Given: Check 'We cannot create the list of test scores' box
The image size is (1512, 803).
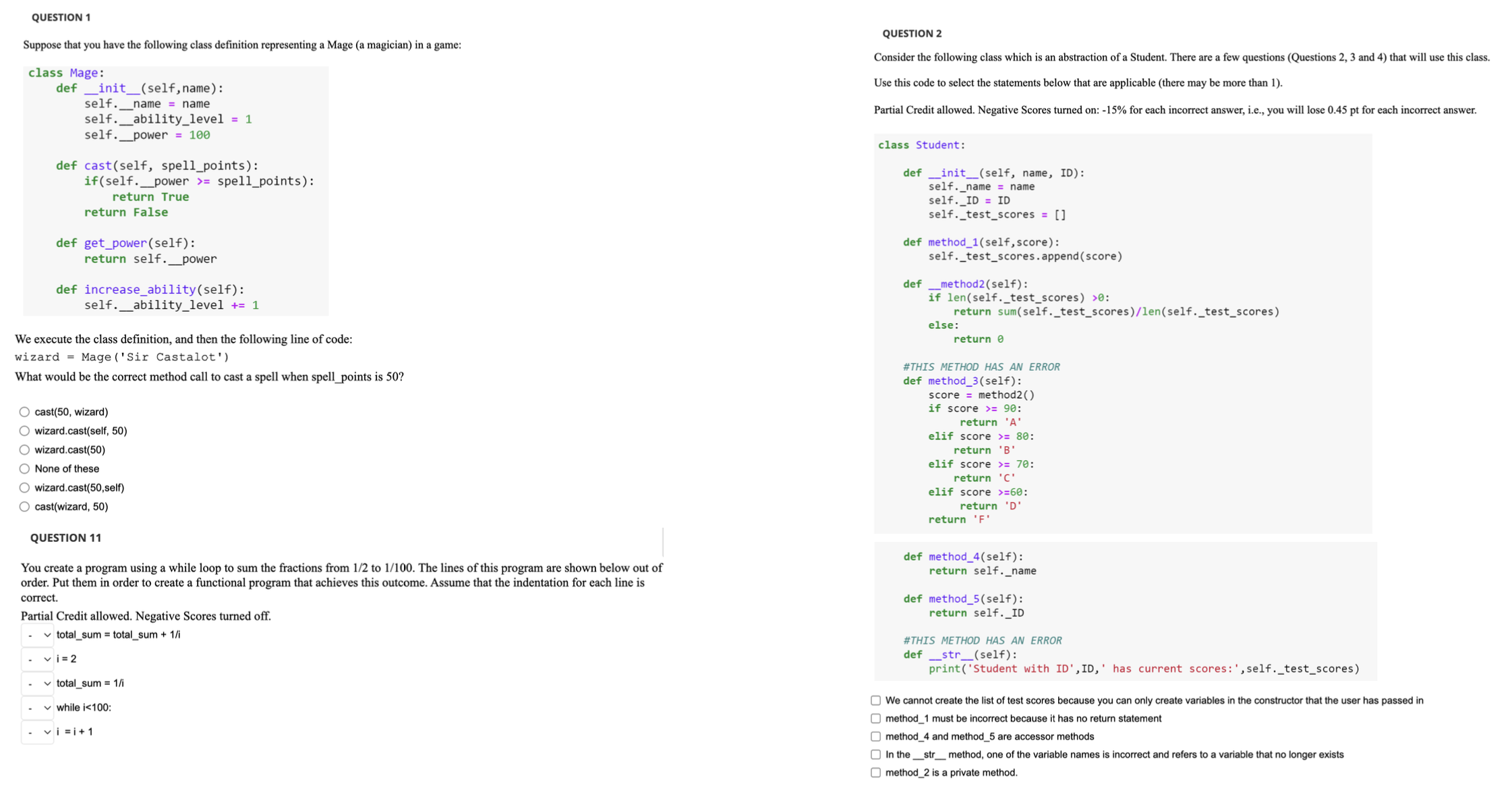Looking at the screenshot, I should tap(875, 700).
